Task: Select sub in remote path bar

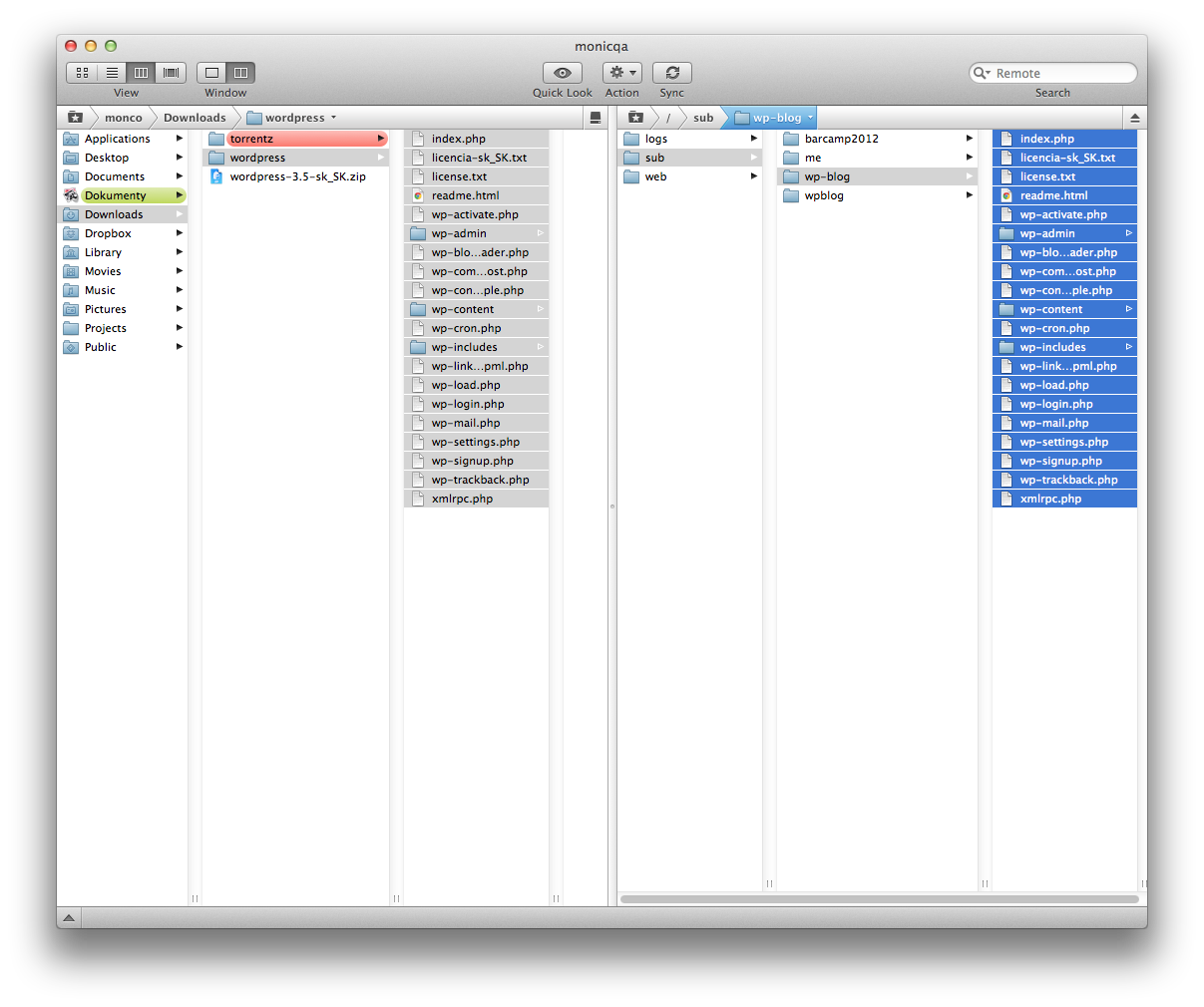Action: 703,118
